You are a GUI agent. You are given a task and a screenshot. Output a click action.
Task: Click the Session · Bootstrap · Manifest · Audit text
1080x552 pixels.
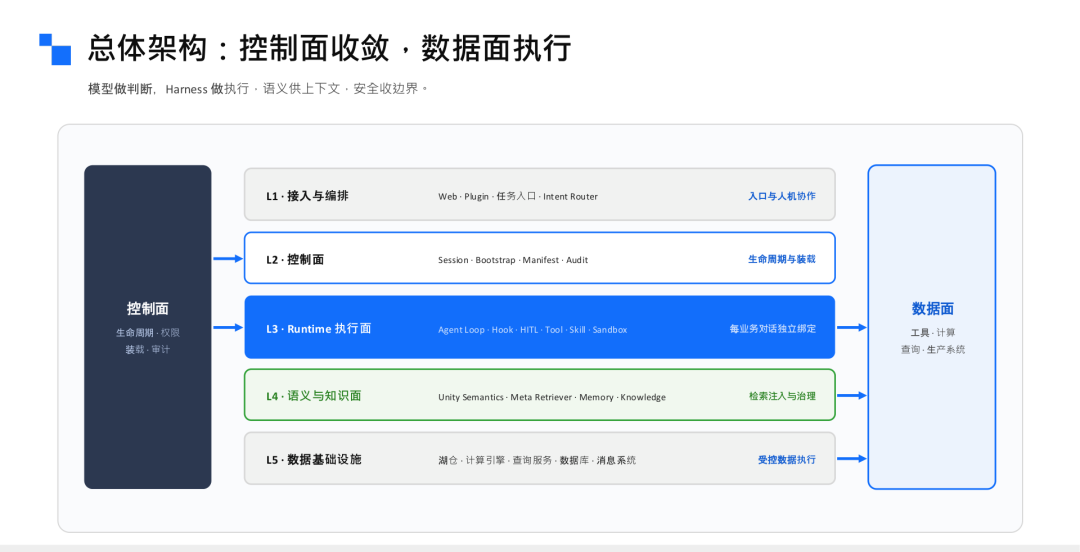pos(513,260)
